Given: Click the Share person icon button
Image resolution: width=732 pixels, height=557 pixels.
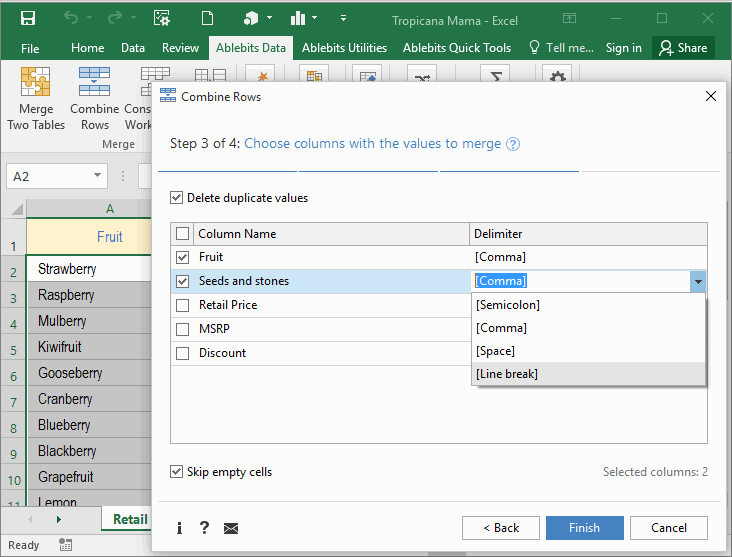Looking at the screenshot, I should pos(683,48).
